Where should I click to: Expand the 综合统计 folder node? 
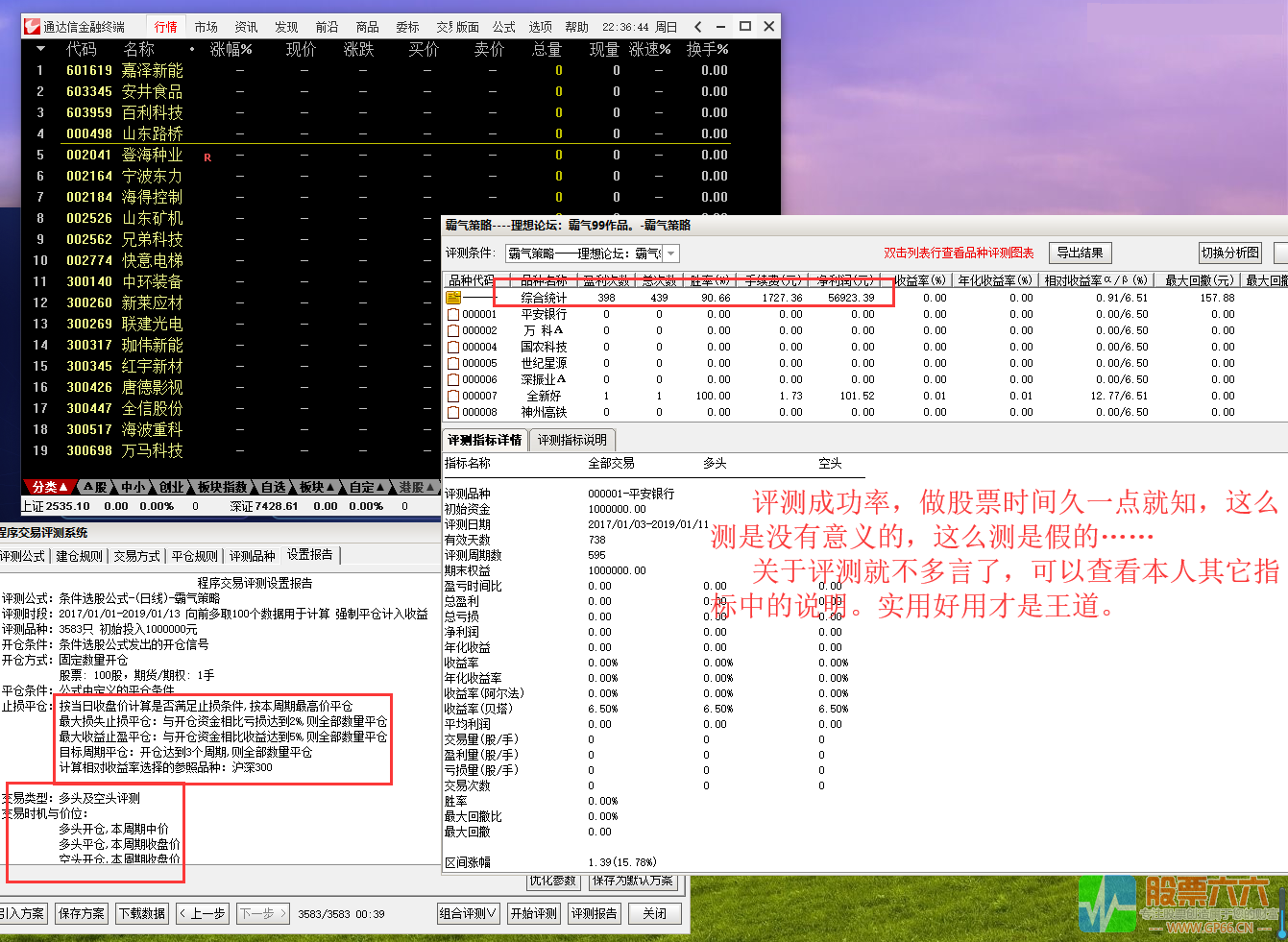click(452, 297)
